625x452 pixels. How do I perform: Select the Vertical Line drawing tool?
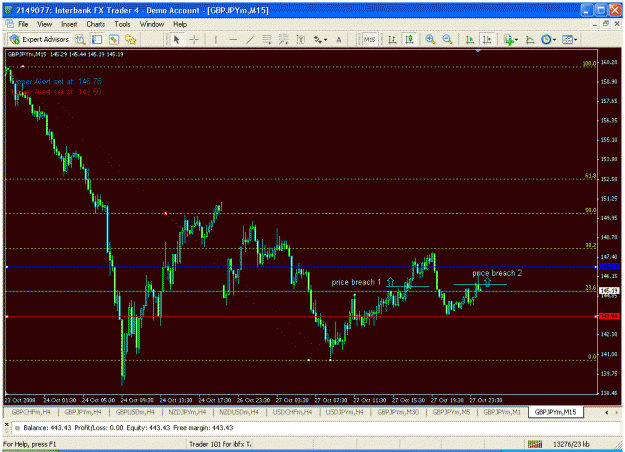pyautogui.click(x=216, y=39)
